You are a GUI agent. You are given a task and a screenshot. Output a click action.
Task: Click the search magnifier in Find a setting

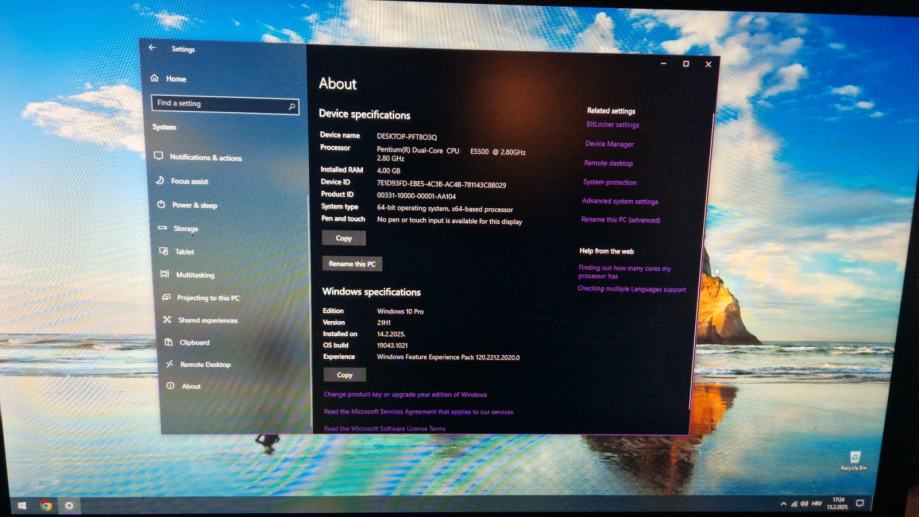[291, 107]
